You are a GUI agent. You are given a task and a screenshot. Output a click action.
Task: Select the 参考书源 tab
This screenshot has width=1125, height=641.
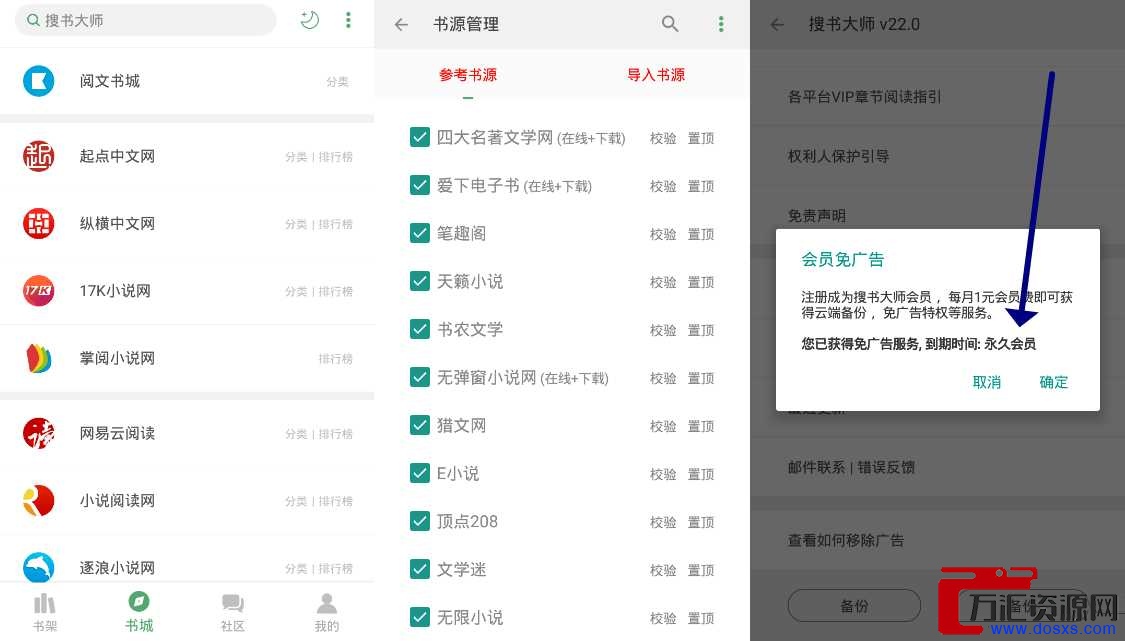pyautogui.click(x=468, y=75)
